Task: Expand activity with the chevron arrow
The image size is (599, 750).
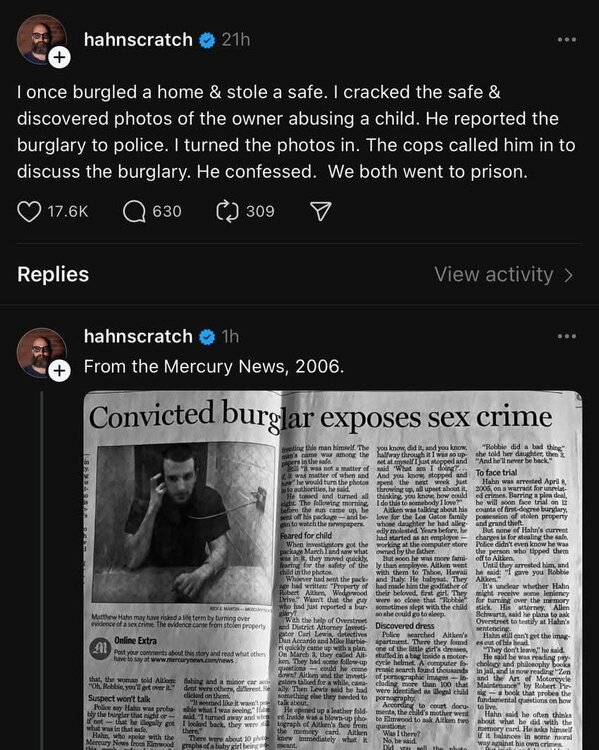Action: (568, 275)
